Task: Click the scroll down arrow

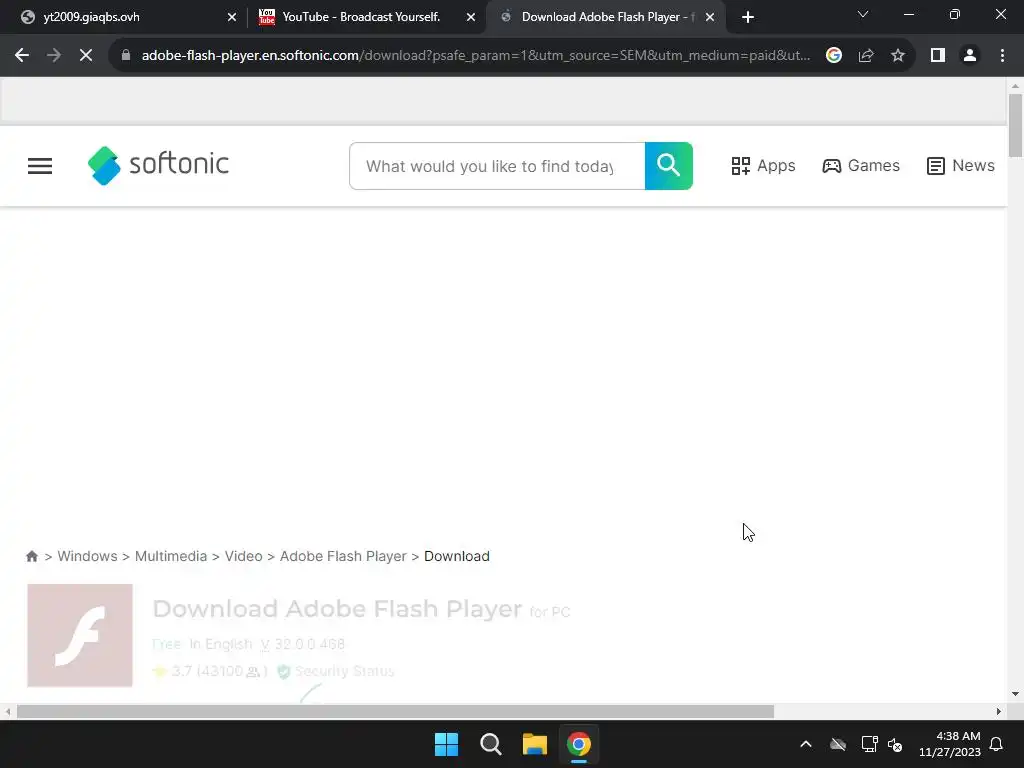Action: point(1015,694)
